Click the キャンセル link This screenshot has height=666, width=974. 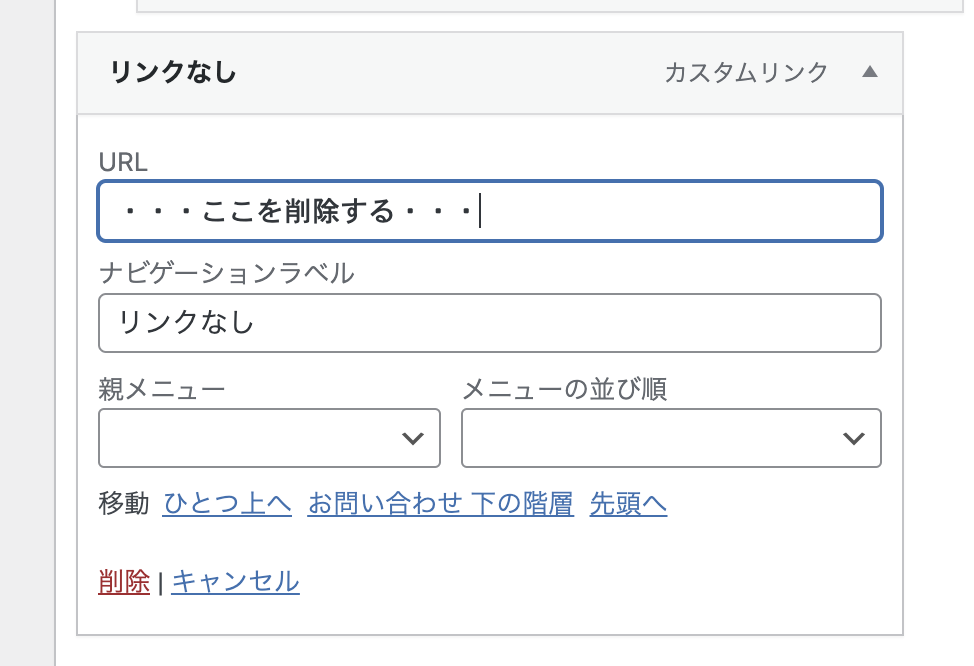pyautogui.click(x=235, y=582)
